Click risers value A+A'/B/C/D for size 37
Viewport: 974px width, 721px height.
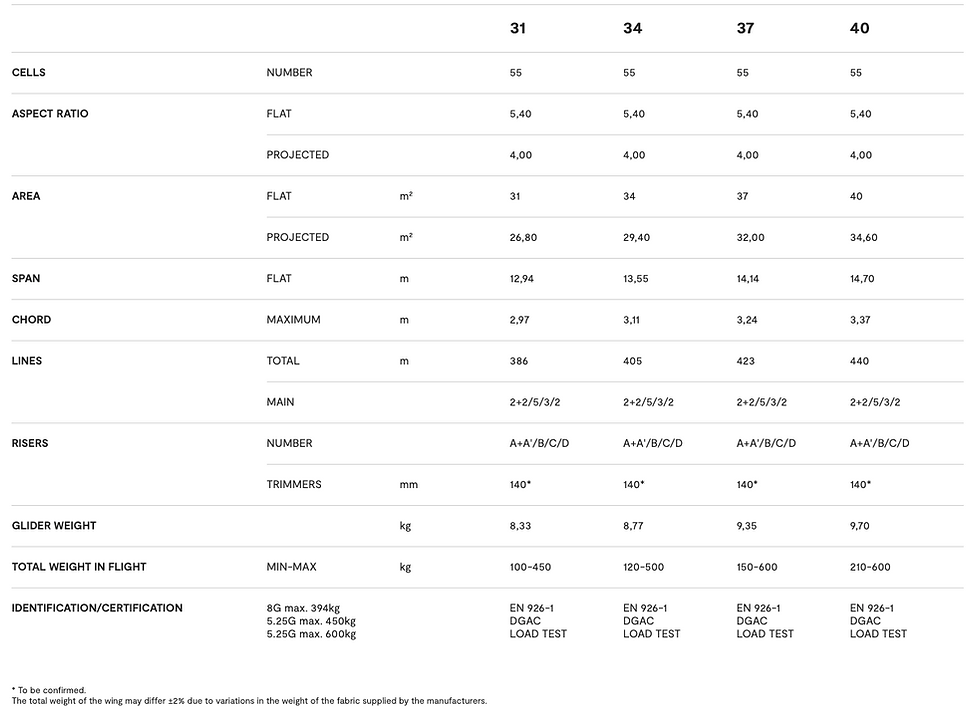tap(767, 443)
